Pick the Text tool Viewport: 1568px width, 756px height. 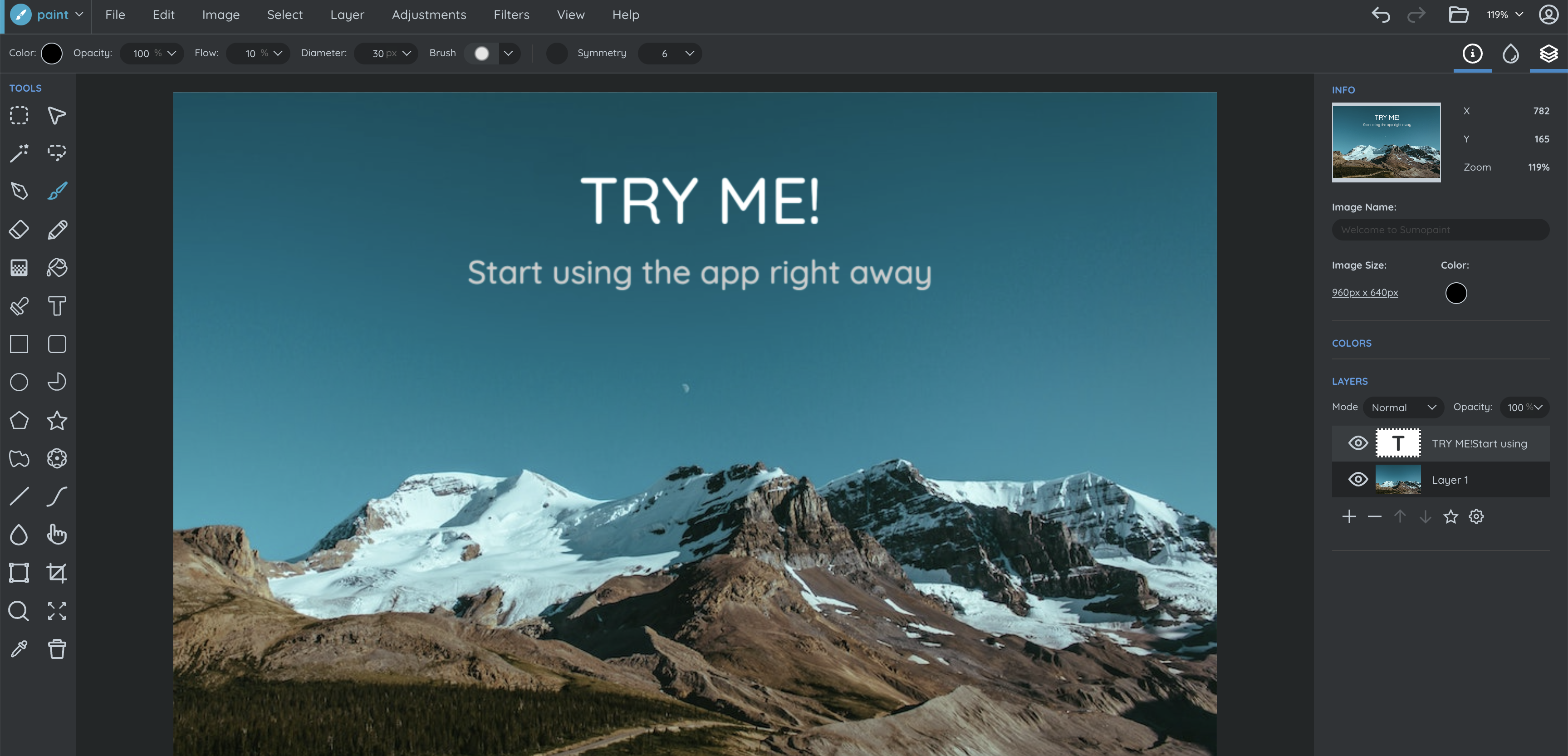click(x=57, y=305)
